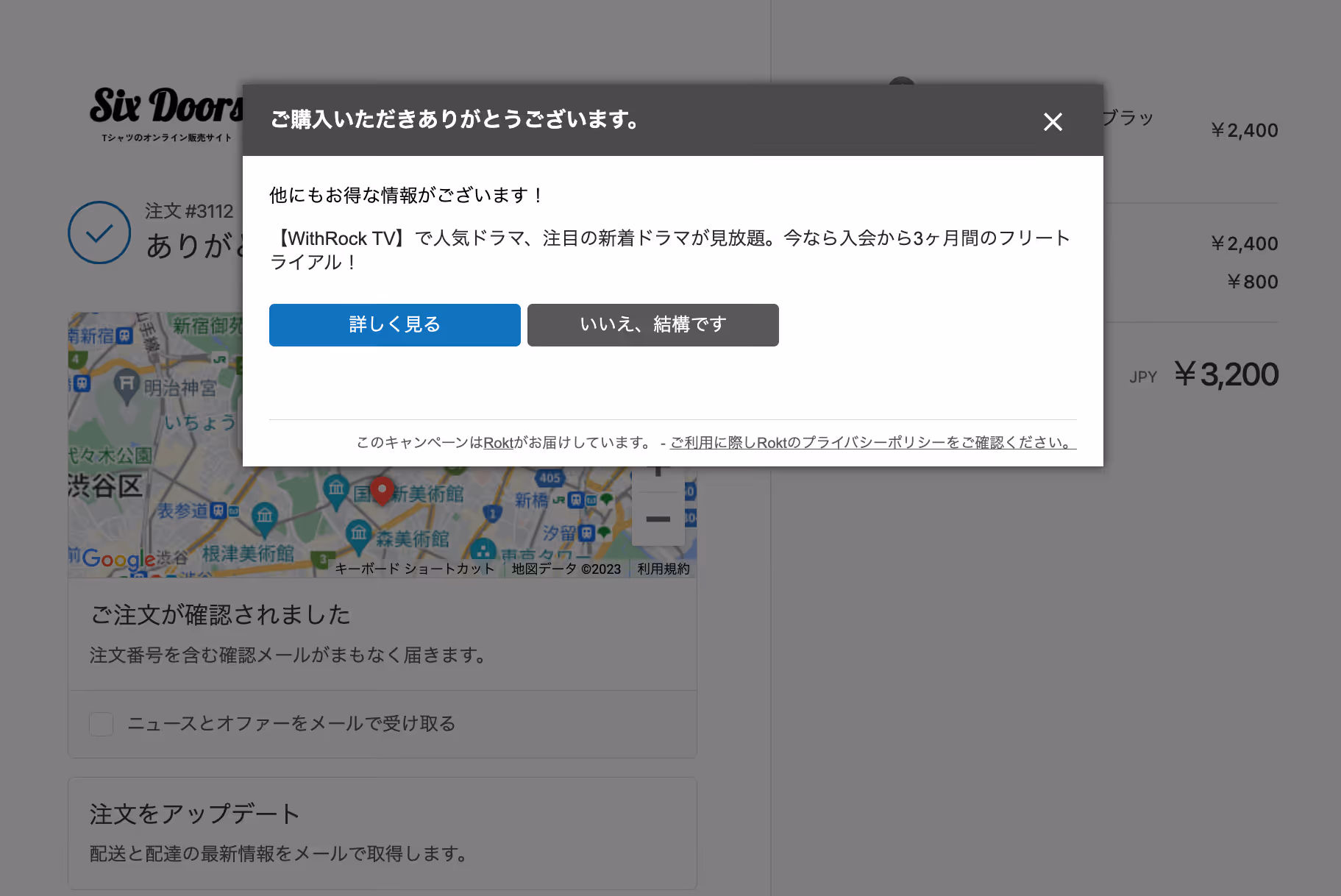Image resolution: width=1341 pixels, height=896 pixels.
Task: Click the order confirmed checkmark circle icon
Action: pyautogui.click(x=99, y=232)
